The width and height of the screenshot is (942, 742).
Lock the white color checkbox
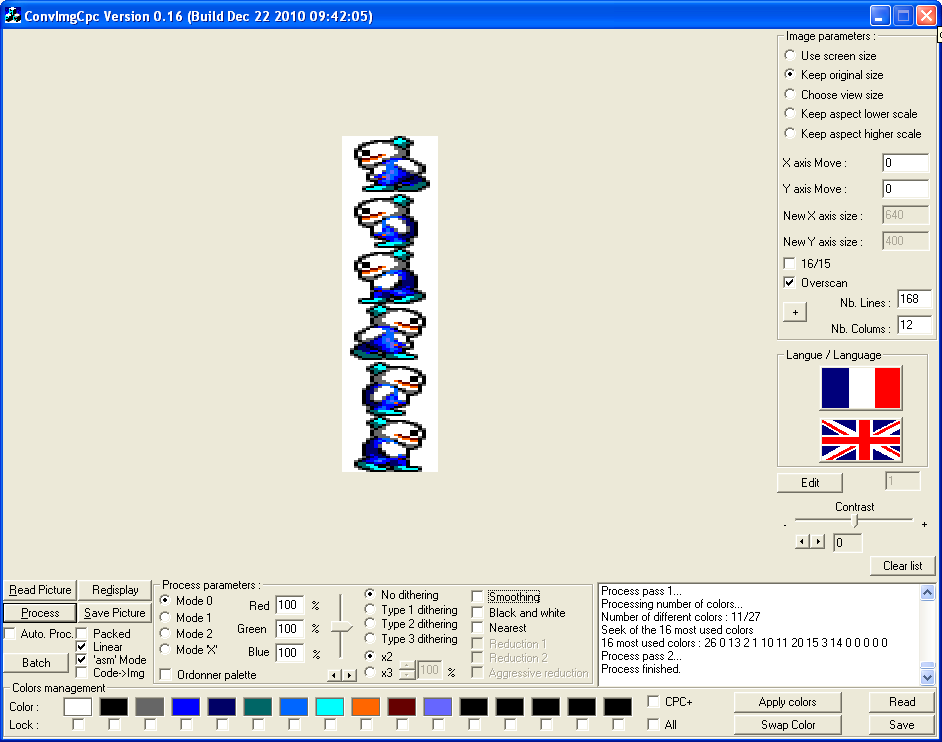(x=78, y=725)
